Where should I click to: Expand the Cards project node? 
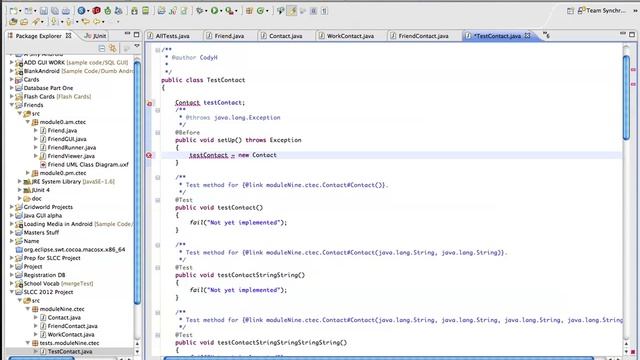(12, 79)
